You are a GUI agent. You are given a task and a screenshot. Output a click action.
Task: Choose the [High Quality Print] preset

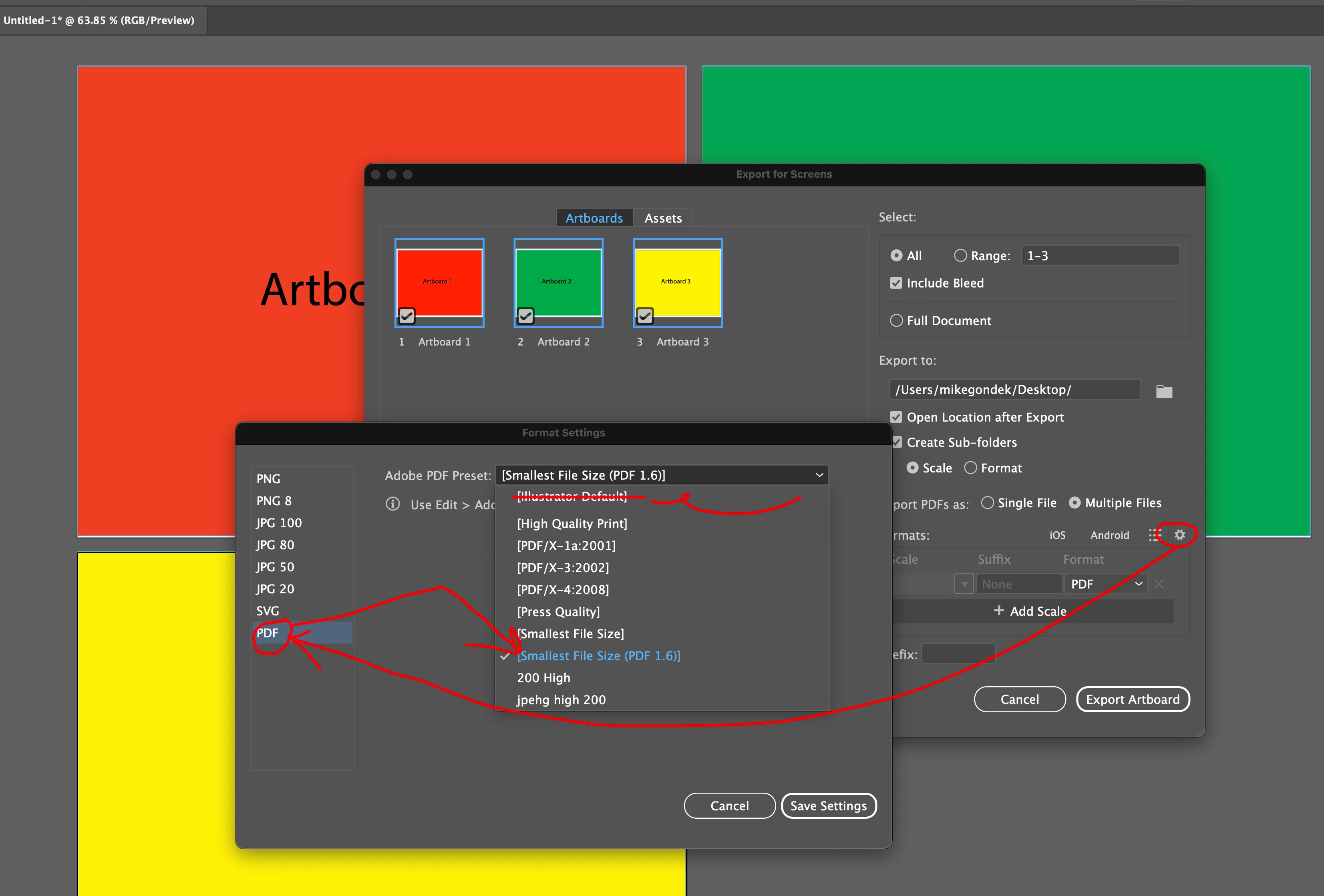pos(572,524)
